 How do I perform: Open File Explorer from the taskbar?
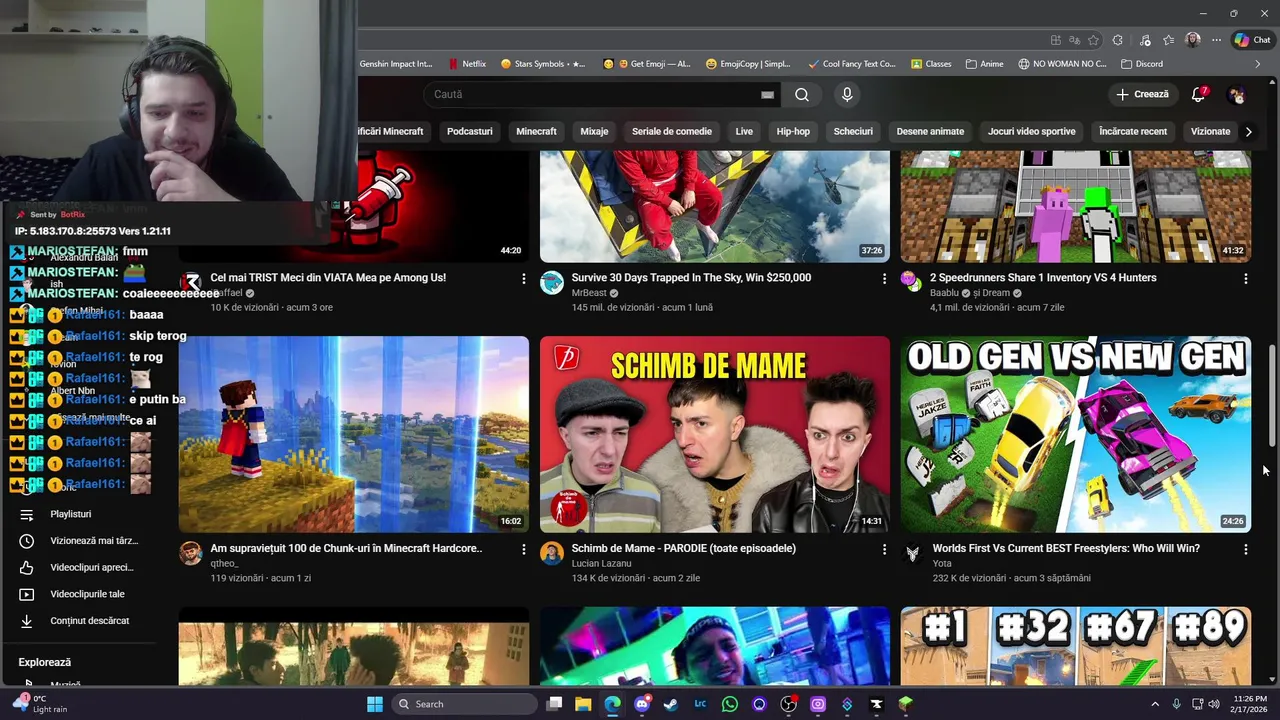583,704
